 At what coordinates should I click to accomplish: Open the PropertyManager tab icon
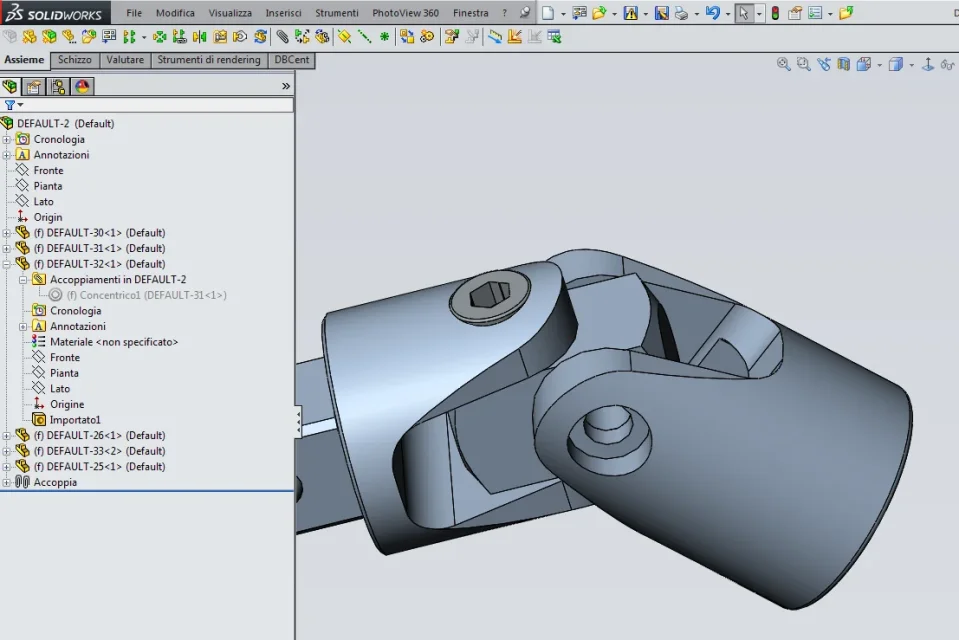(x=34, y=86)
